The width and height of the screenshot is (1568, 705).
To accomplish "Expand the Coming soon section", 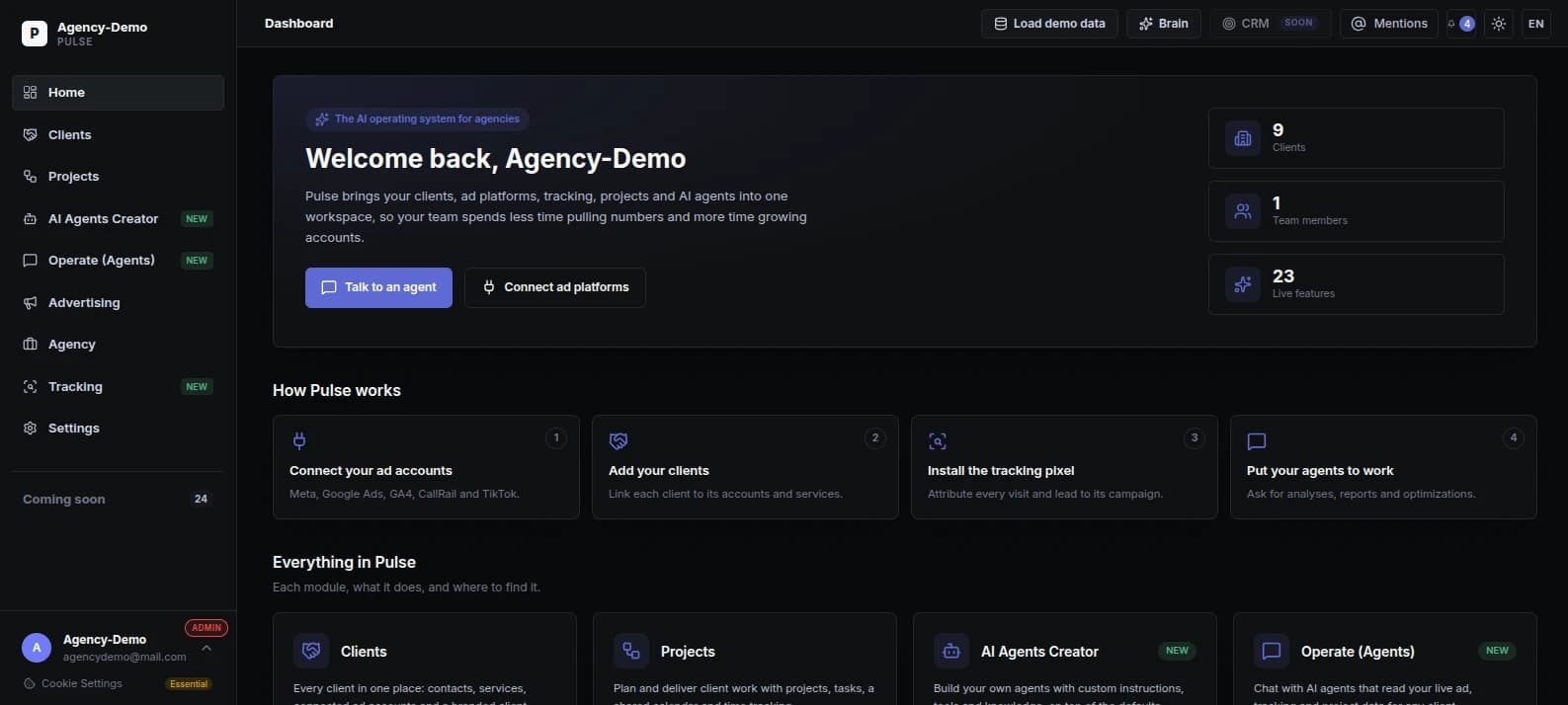I will 118,499.
